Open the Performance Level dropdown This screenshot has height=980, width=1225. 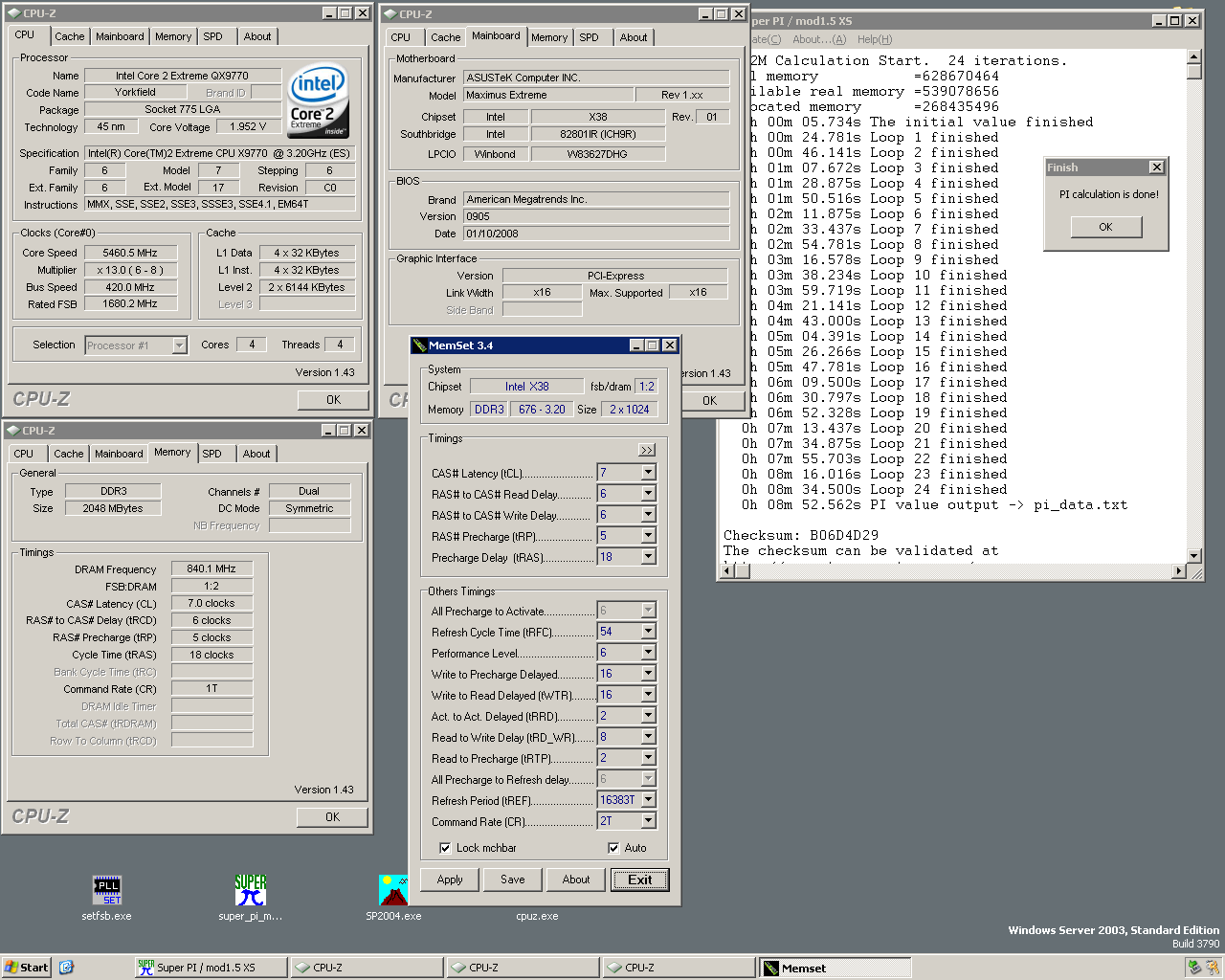[648, 653]
